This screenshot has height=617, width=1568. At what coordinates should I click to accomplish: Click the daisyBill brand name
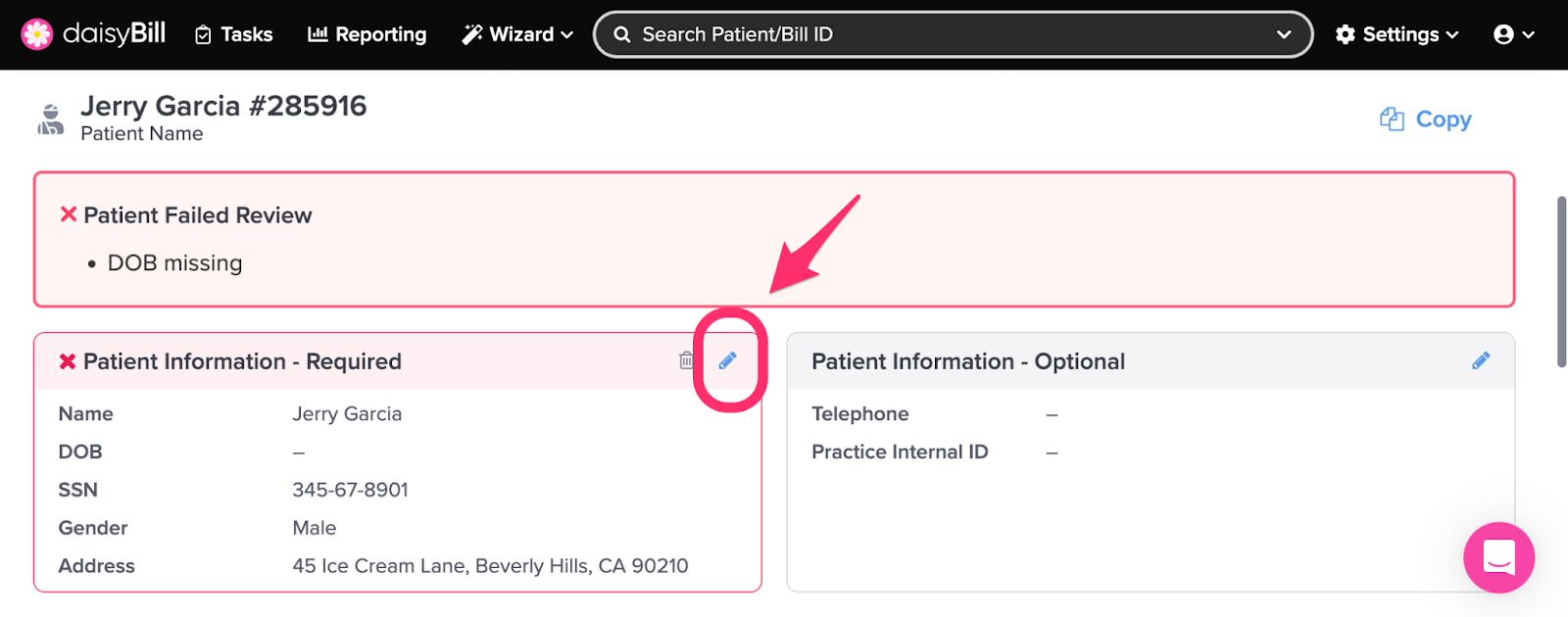pyautogui.click(x=114, y=34)
